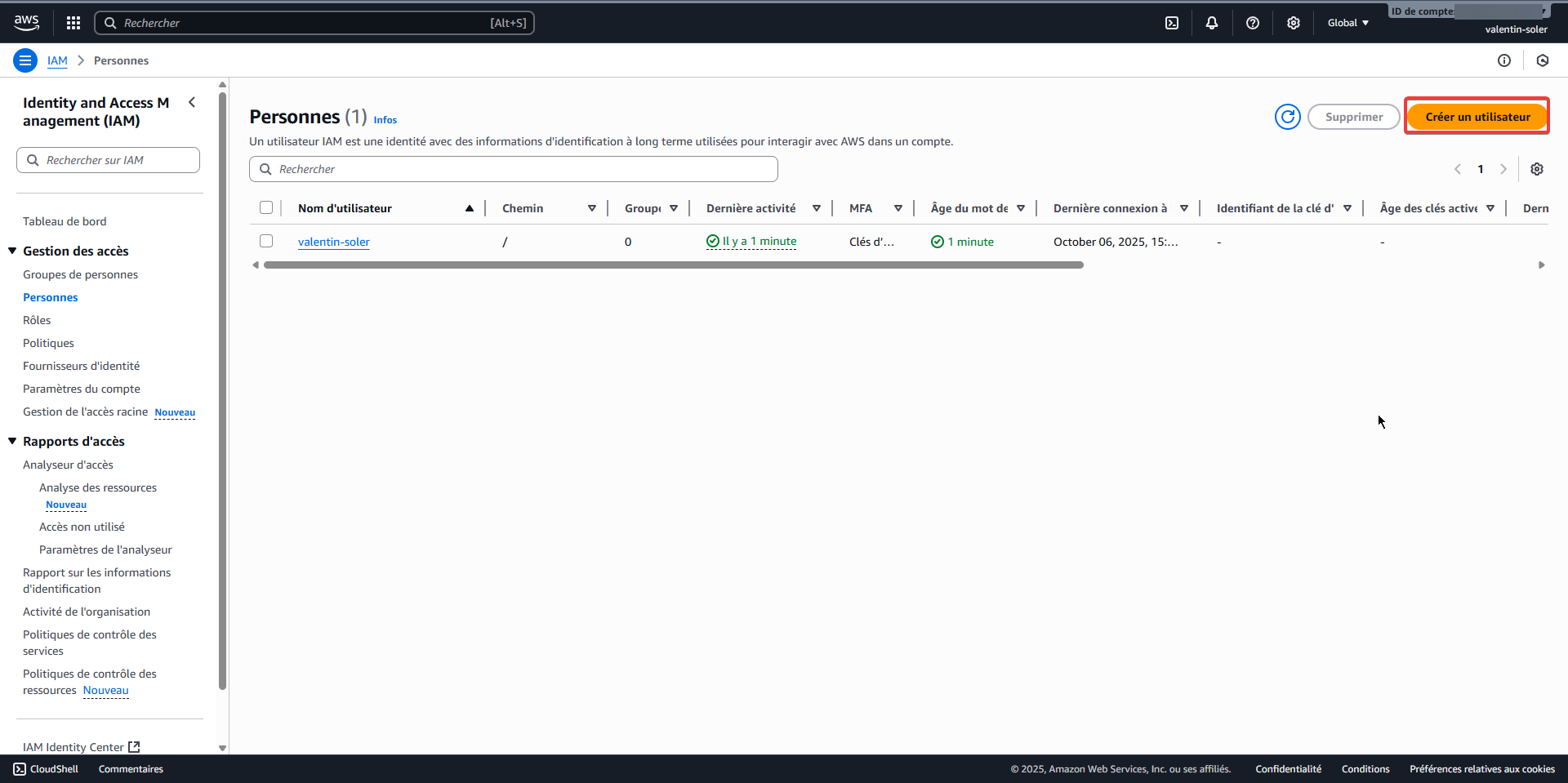Image resolution: width=1568 pixels, height=783 pixels.
Task: Open the help icon in the top bar
Action: [x=1253, y=22]
